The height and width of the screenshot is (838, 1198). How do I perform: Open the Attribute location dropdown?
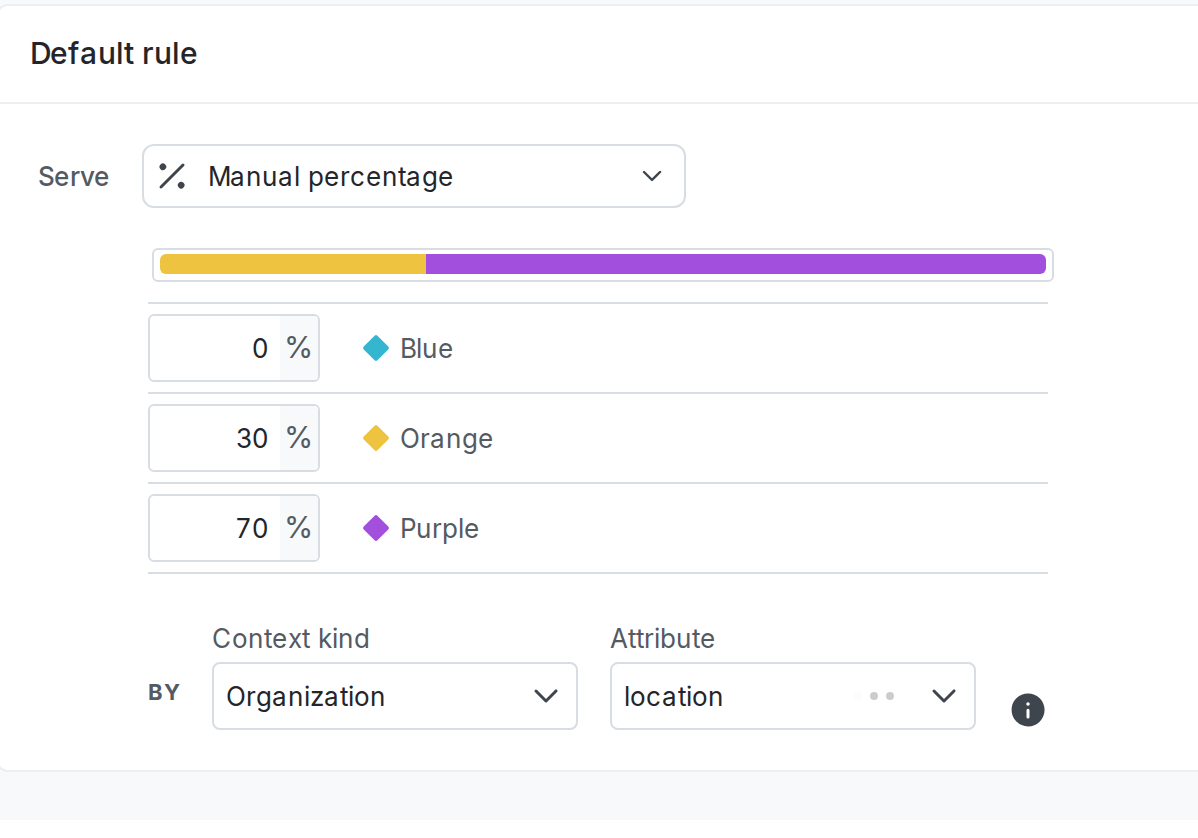pos(793,696)
